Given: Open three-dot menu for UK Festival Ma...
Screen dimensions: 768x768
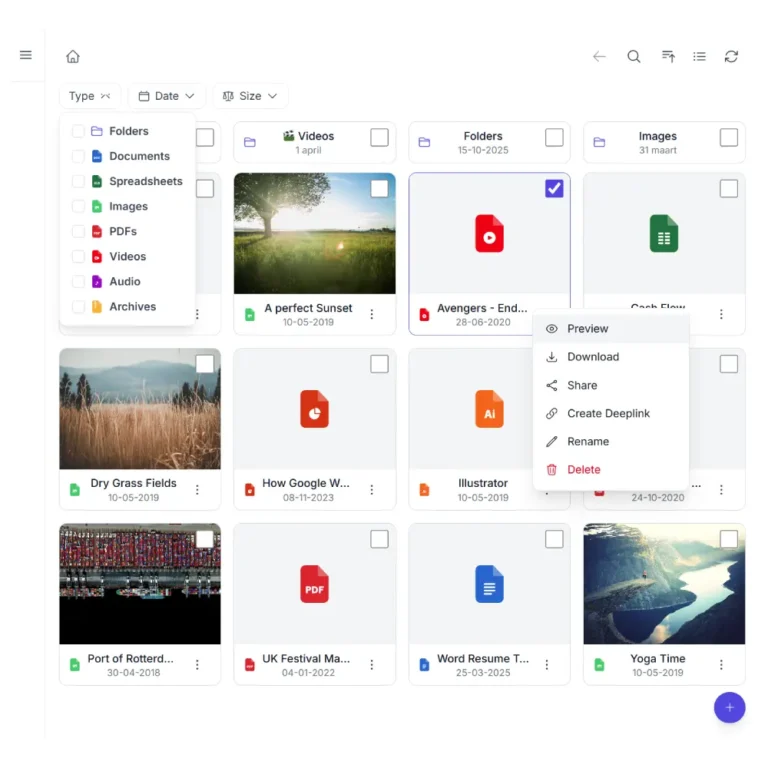Looking at the screenshot, I should point(372,665).
